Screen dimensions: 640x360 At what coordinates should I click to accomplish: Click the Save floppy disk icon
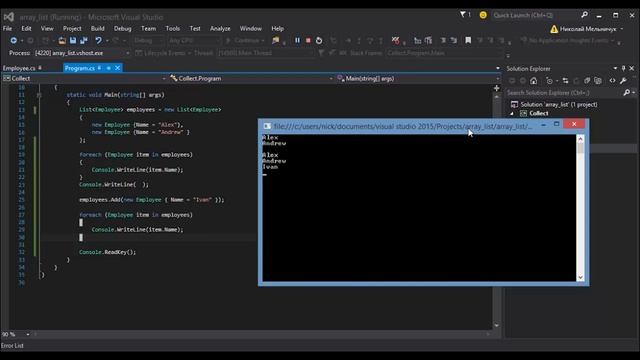click(x=73, y=40)
